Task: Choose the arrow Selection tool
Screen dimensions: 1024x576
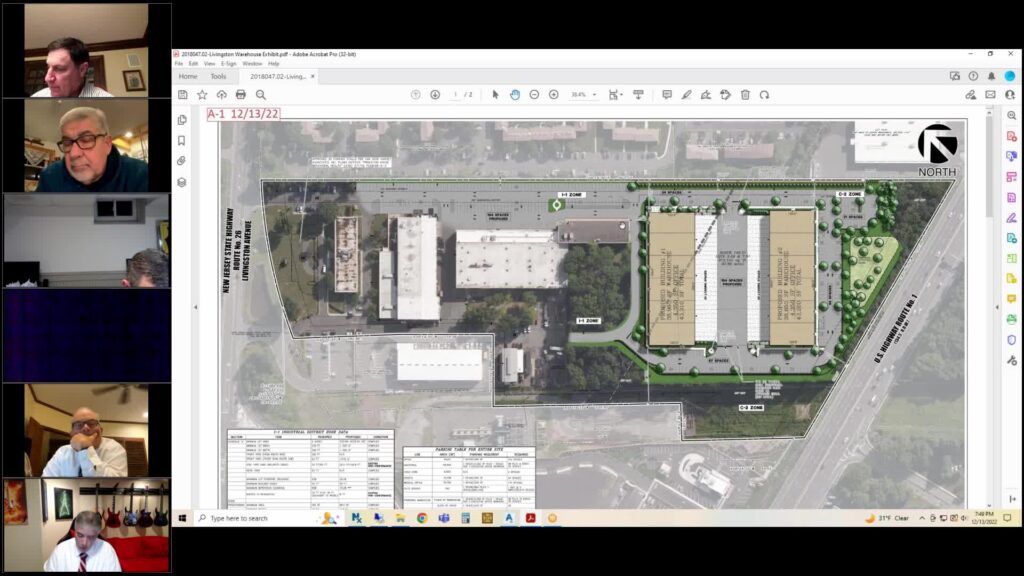Action: (x=496, y=95)
